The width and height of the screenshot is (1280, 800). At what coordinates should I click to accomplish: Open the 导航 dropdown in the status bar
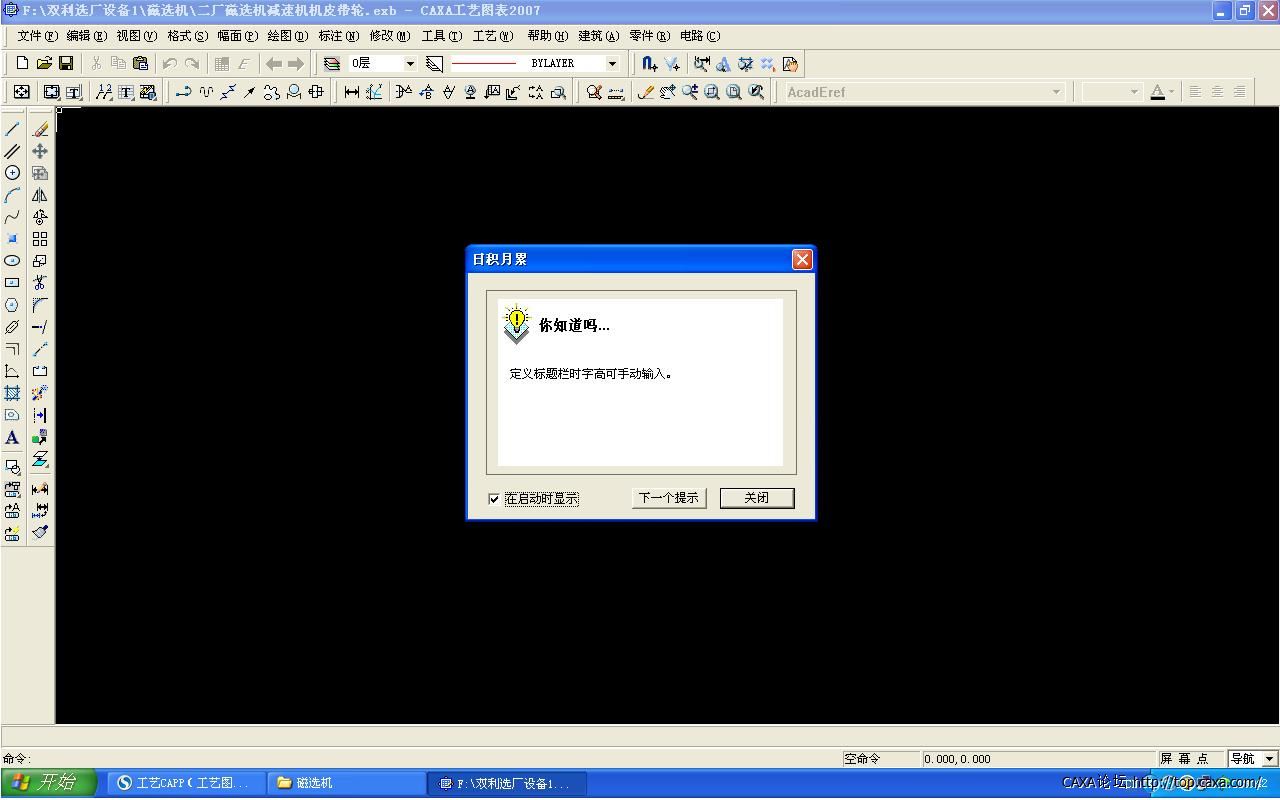[1268, 758]
